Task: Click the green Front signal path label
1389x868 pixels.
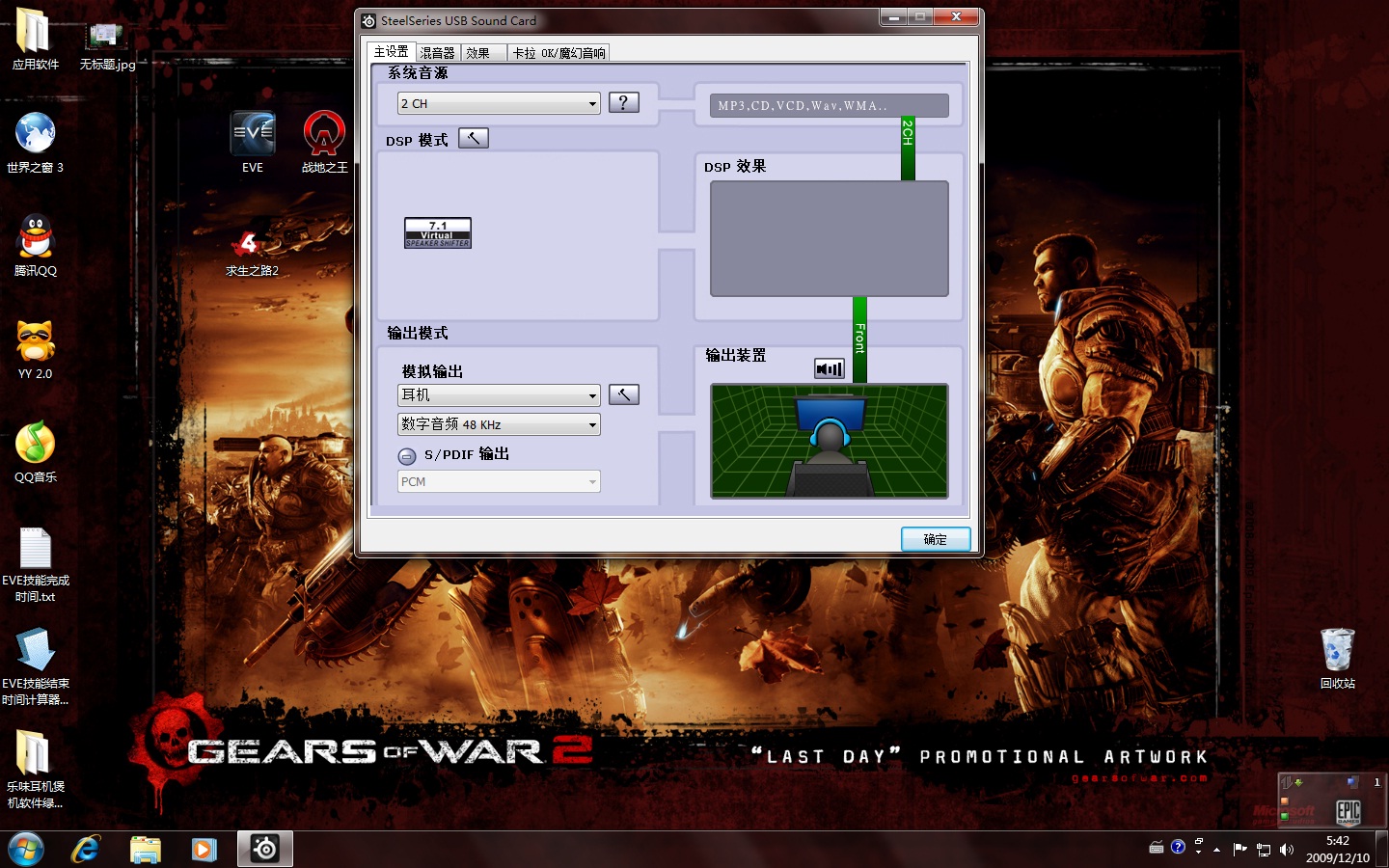Action: pyautogui.click(x=859, y=339)
